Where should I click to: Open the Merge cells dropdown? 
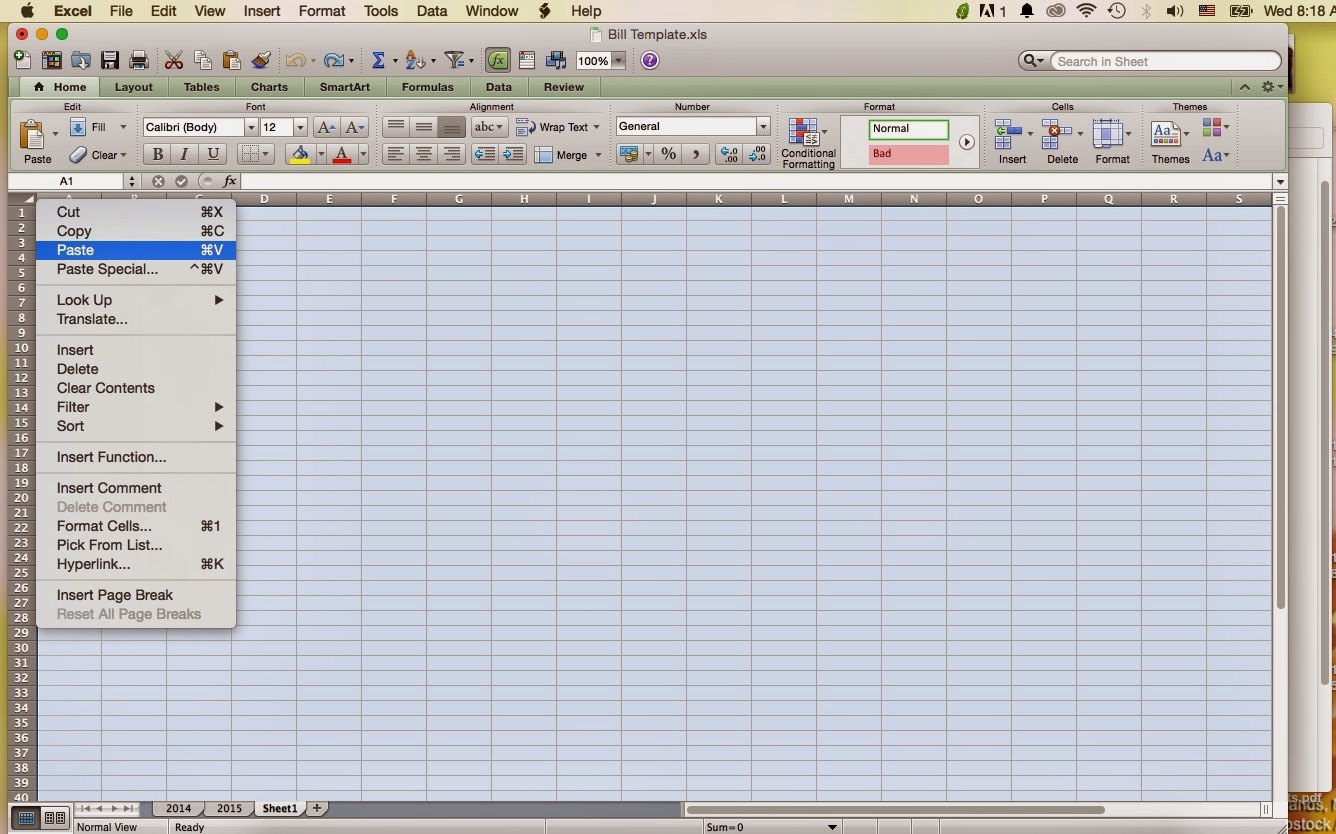[x=598, y=155]
